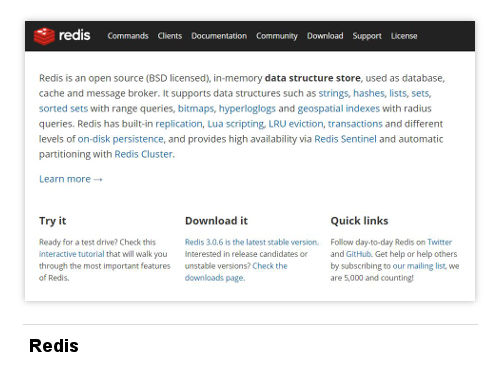Viewport: 500px width, 376px height.
Task: Open the Support nav link
Action: 367,36
